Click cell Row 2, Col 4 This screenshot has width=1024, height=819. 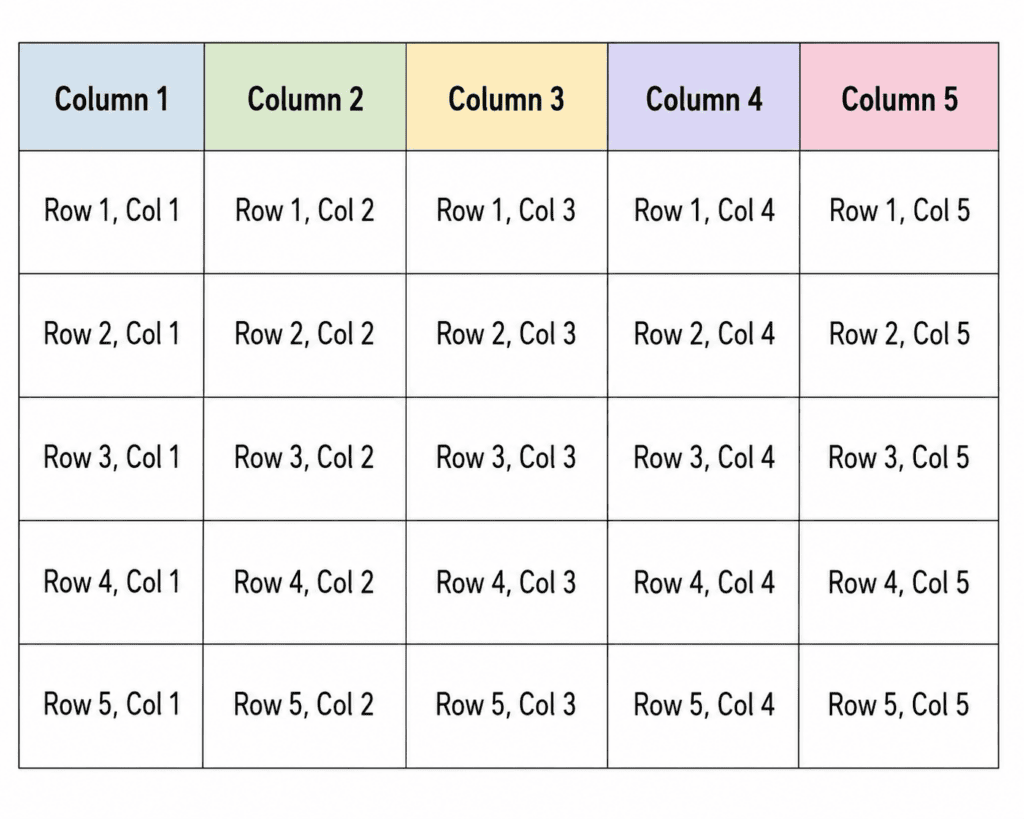tap(704, 335)
